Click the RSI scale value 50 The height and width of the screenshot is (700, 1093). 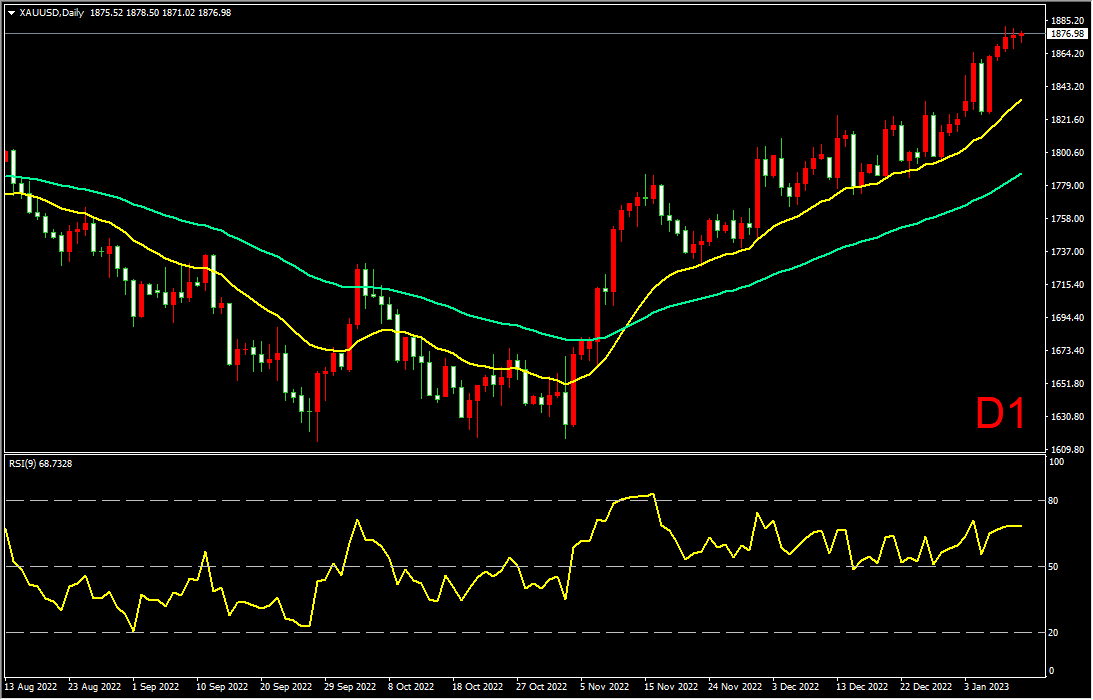1054,567
